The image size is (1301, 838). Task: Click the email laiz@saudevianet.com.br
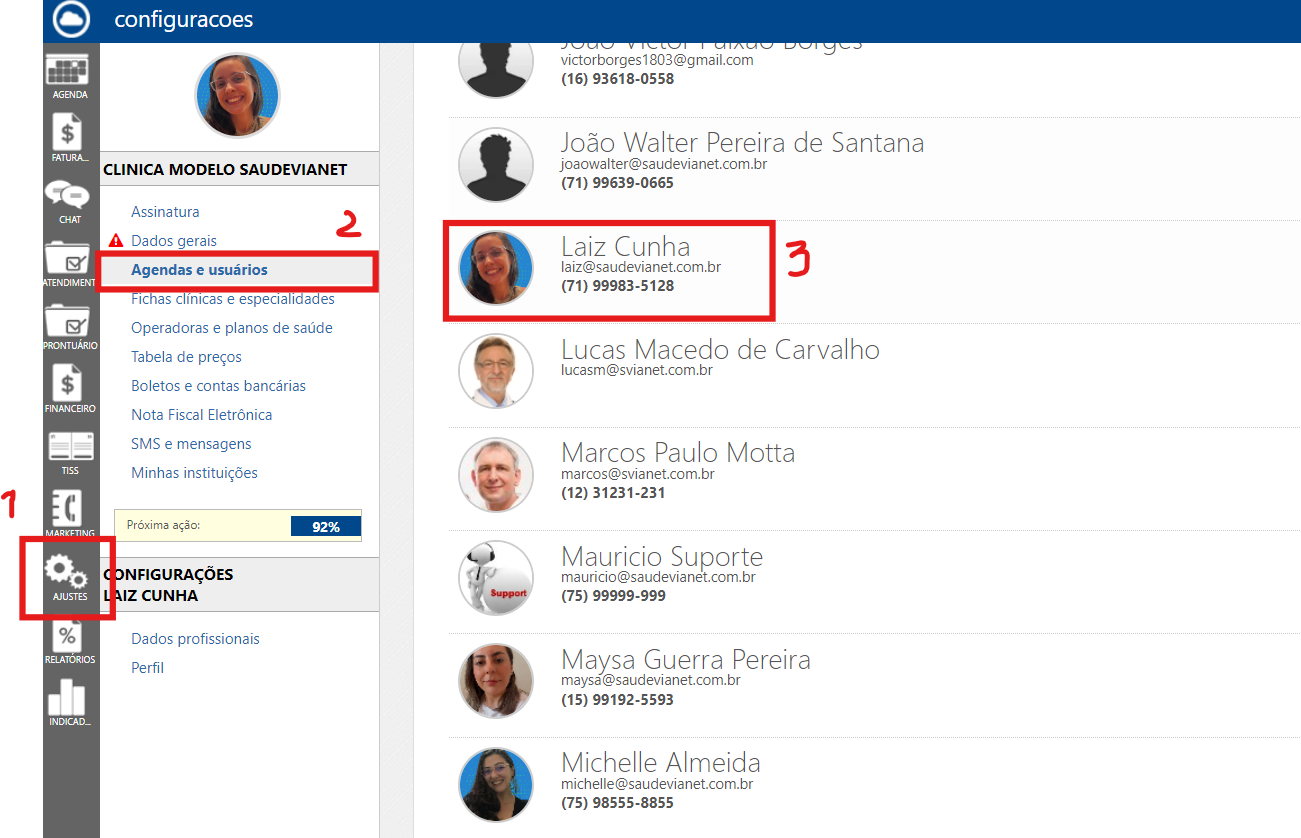(x=641, y=267)
